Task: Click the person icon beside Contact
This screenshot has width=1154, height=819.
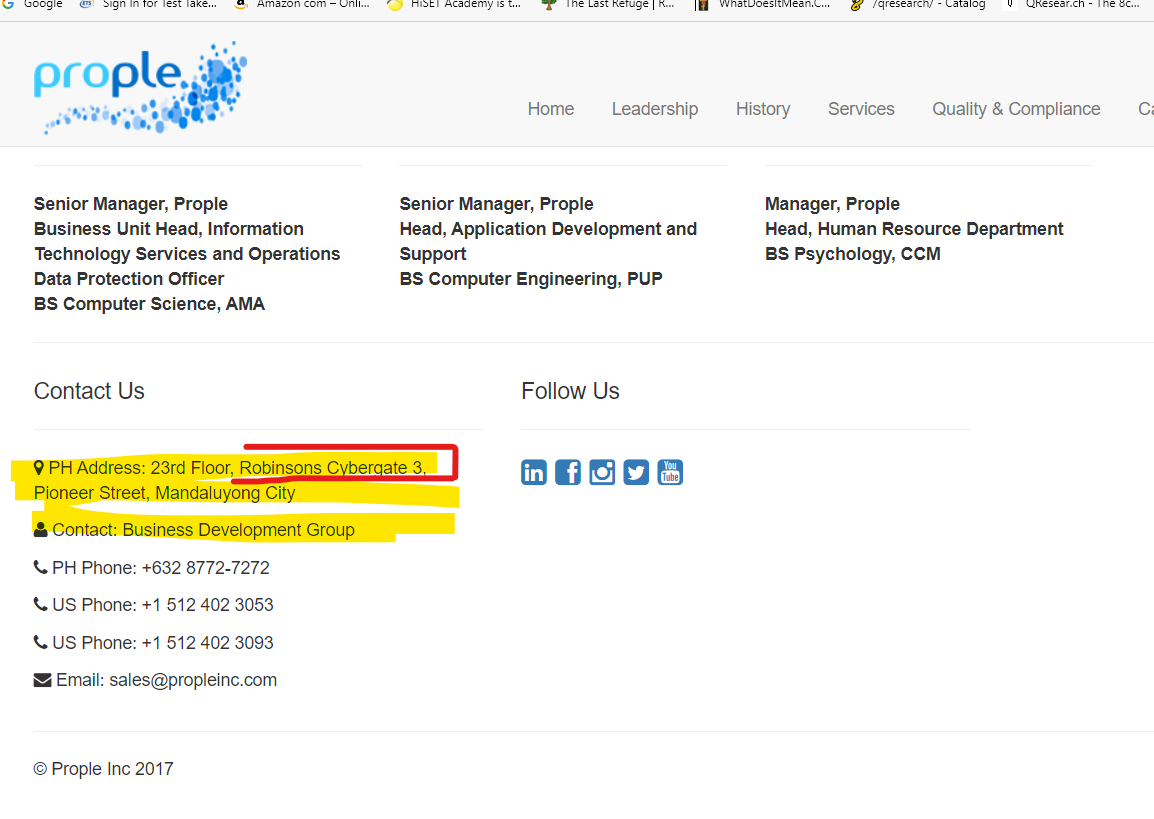Action: [x=40, y=530]
